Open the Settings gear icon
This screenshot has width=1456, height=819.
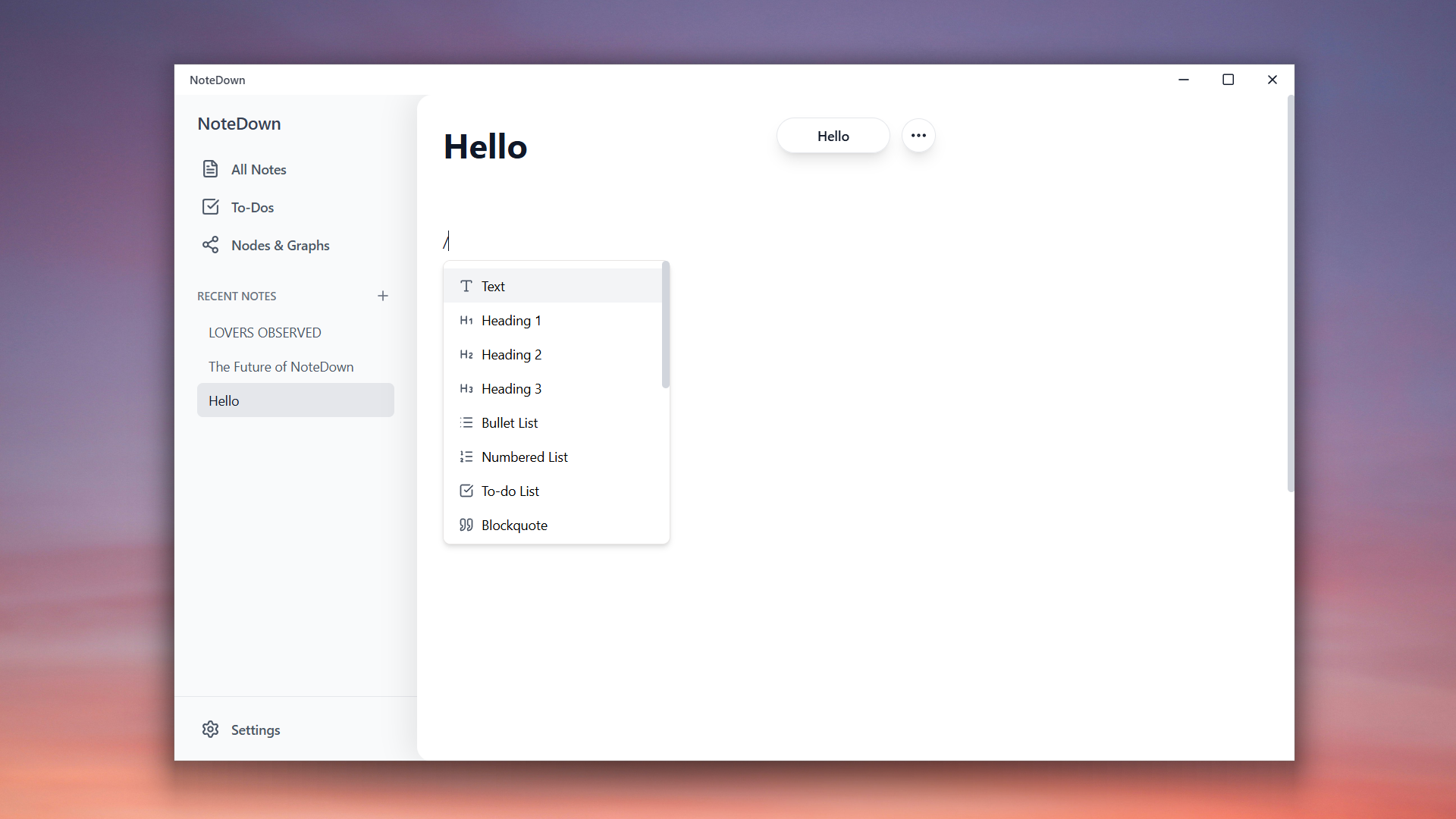click(210, 730)
